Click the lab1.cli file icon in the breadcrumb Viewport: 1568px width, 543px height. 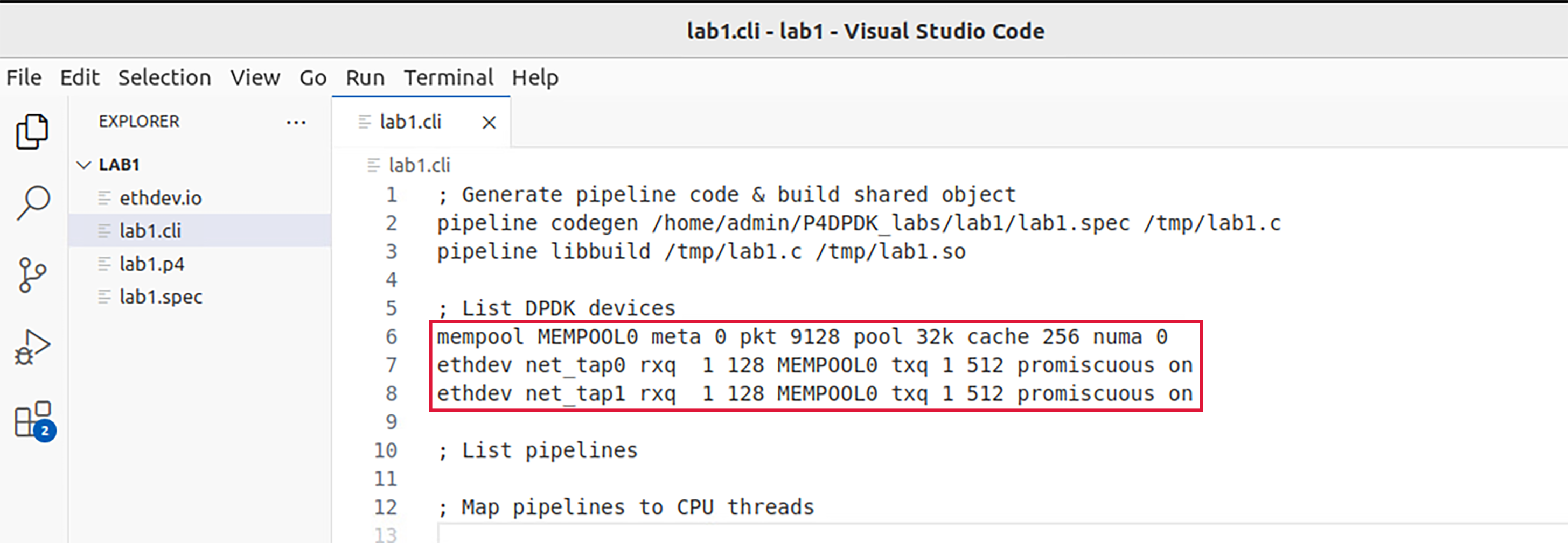coord(374,165)
